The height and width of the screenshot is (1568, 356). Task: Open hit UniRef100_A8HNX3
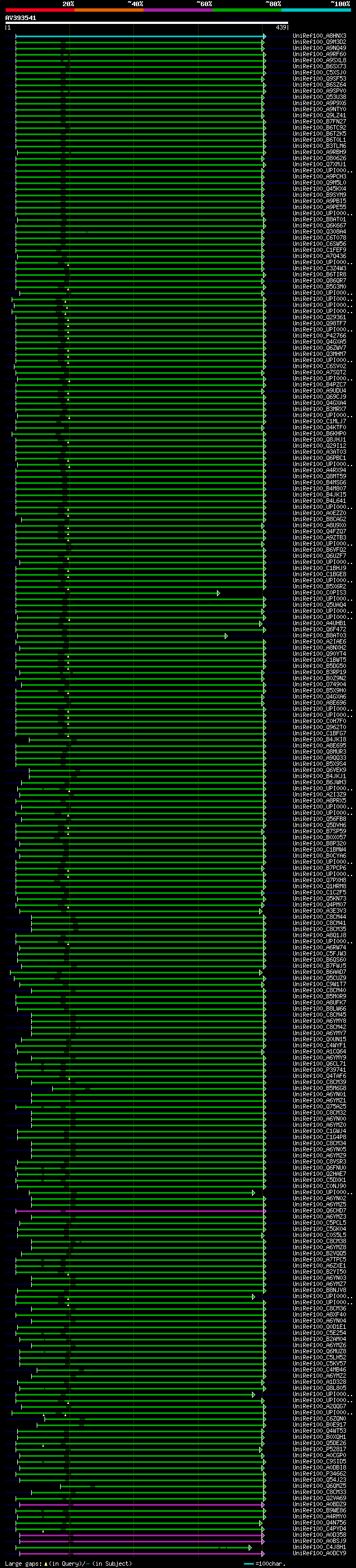click(x=319, y=36)
